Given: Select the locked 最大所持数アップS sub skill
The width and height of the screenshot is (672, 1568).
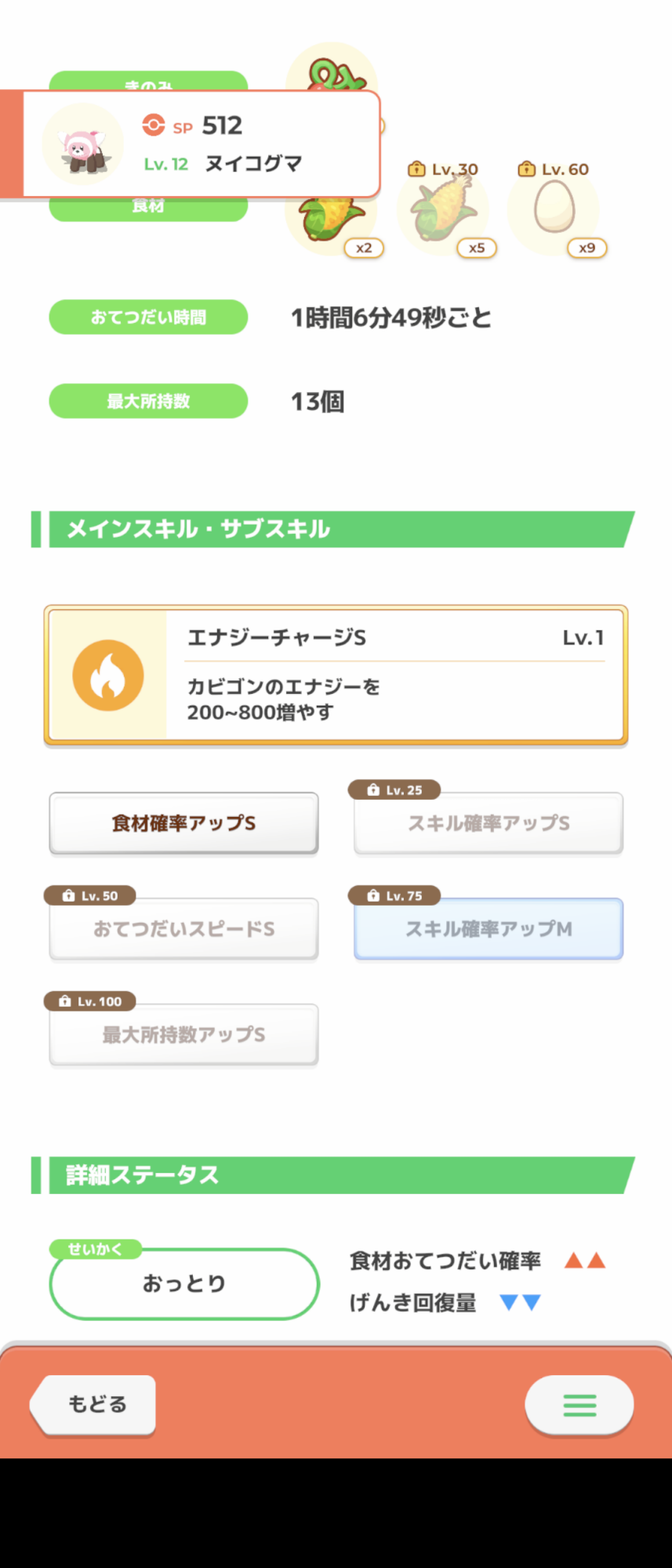Looking at the screenshot, I should pos(183,1035).
